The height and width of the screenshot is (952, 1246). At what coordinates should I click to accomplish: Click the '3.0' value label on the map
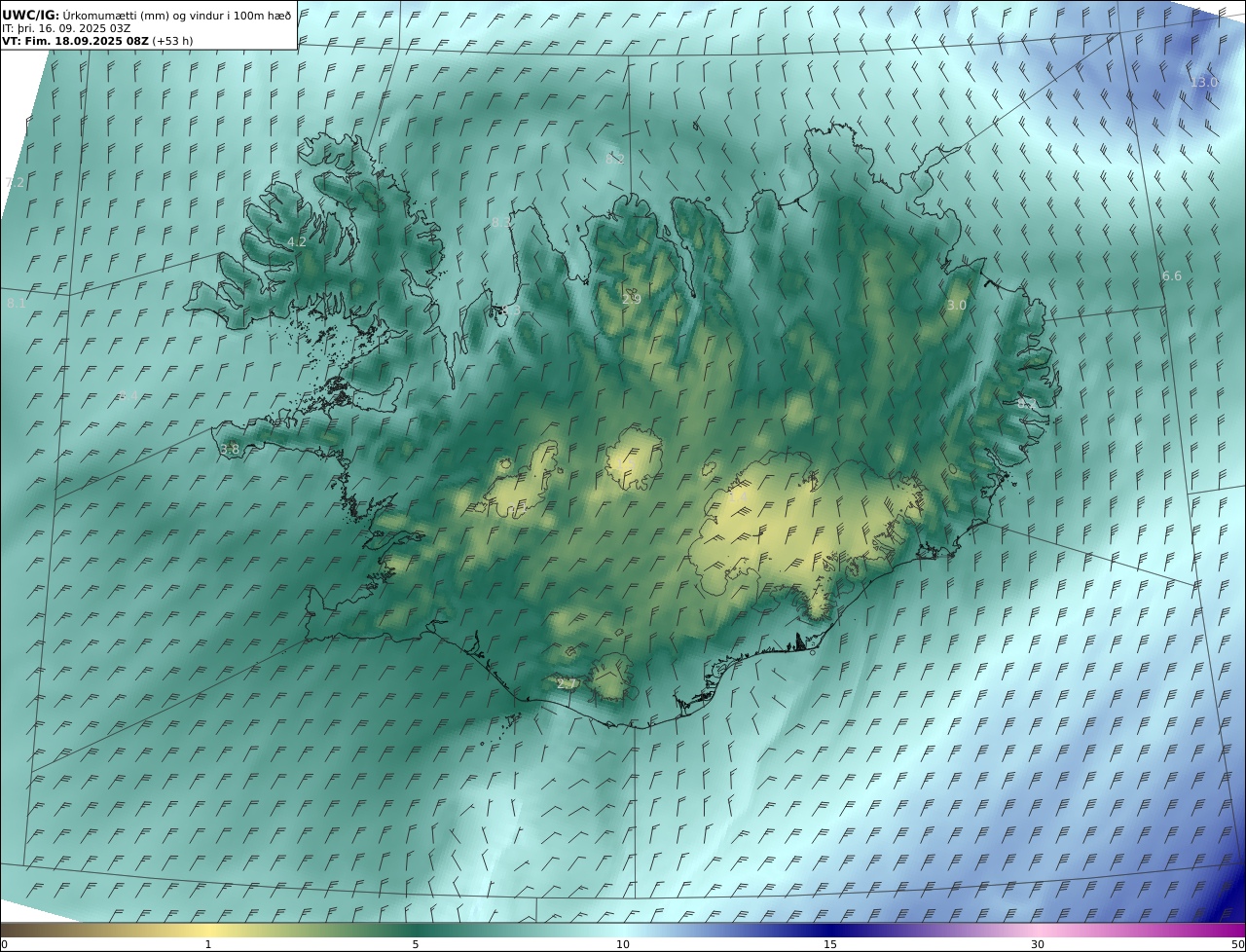pos(957,305)
